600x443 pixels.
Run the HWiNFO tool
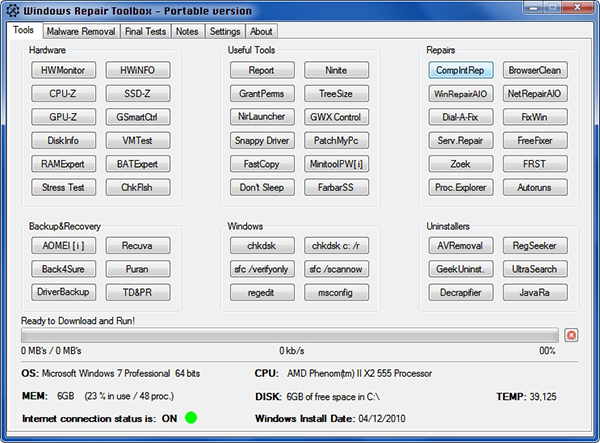point(138,70)
